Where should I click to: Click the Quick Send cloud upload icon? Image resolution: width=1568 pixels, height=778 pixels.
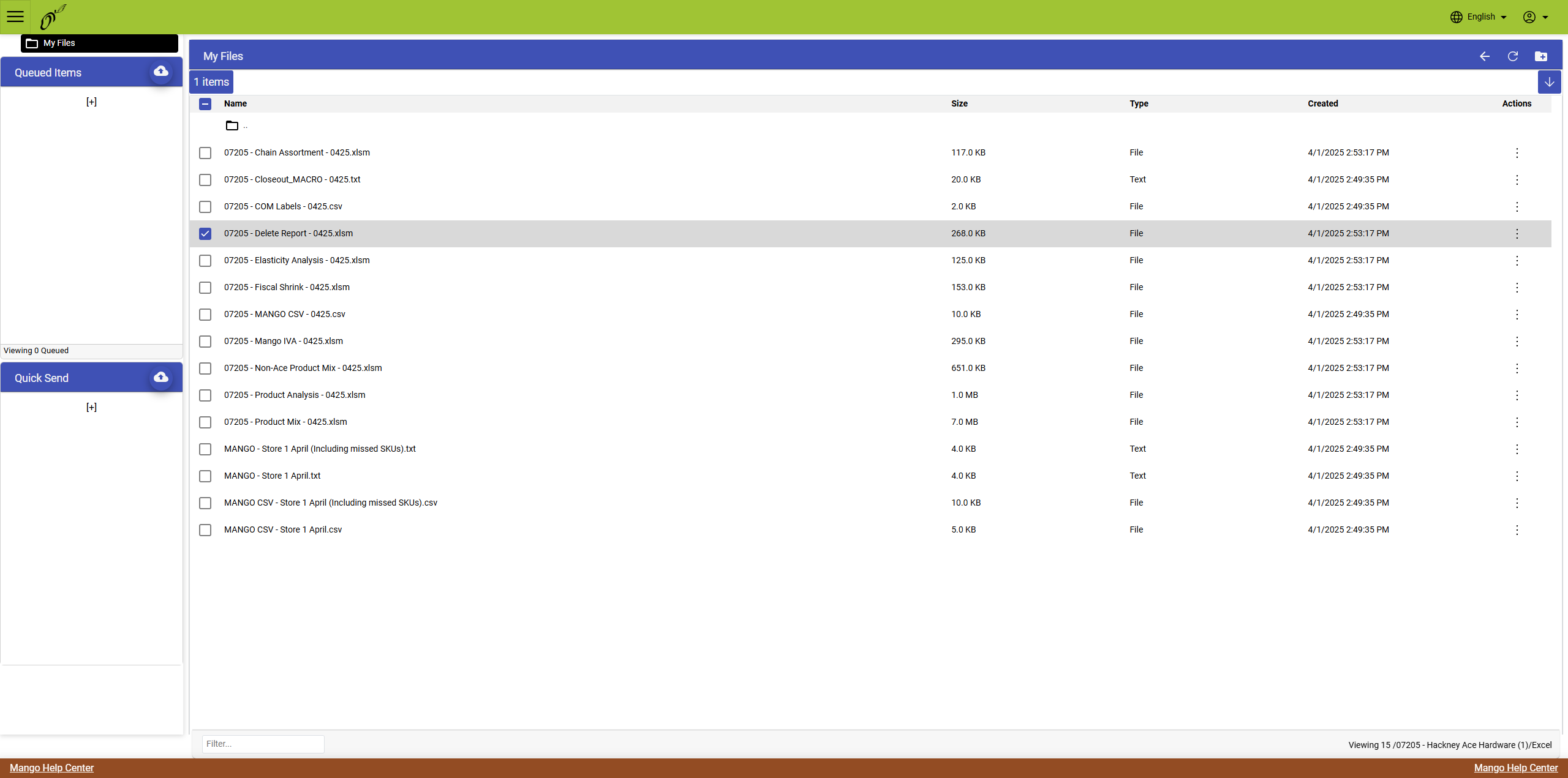click(x=161, y=377)
